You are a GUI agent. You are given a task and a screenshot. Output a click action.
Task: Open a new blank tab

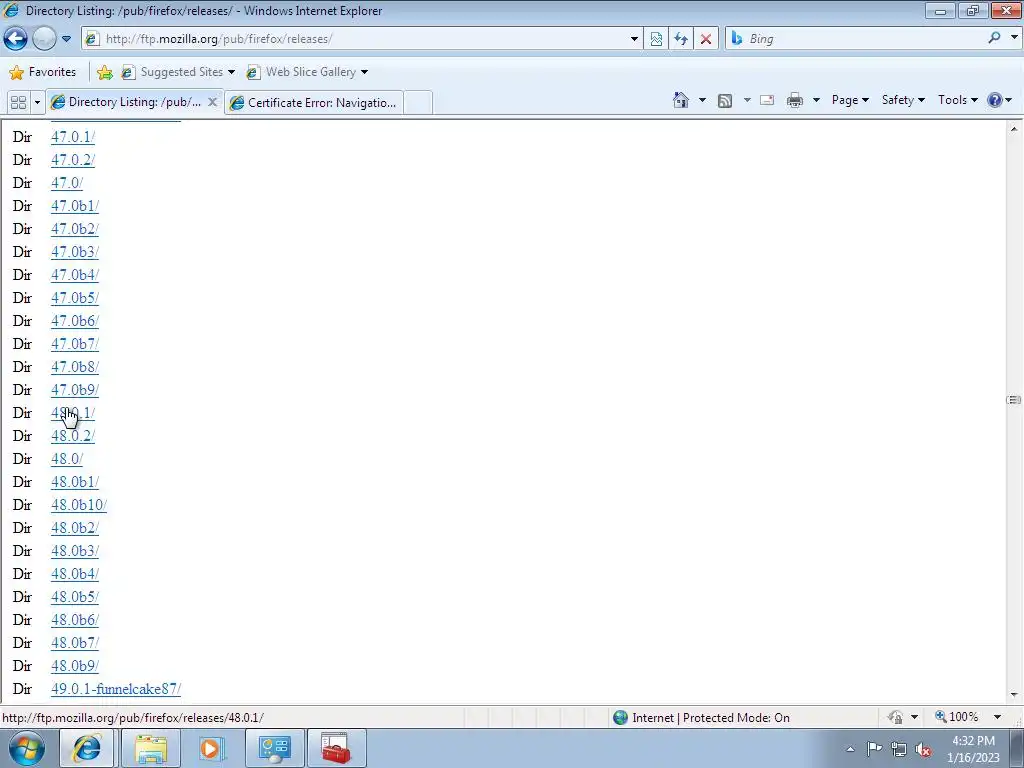[418, 103]
